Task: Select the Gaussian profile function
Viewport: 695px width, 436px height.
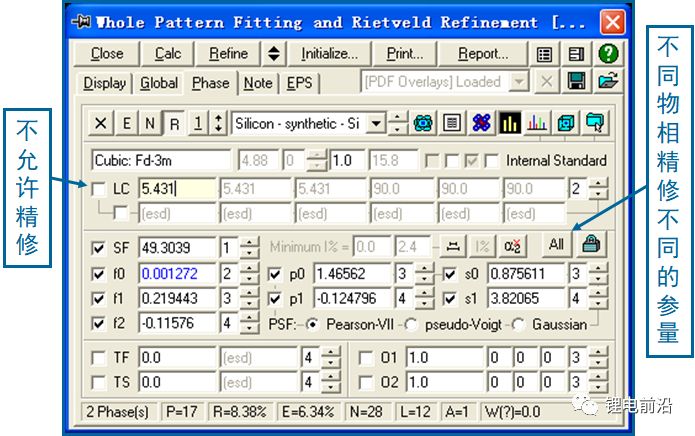Action: tap(519, 325)
